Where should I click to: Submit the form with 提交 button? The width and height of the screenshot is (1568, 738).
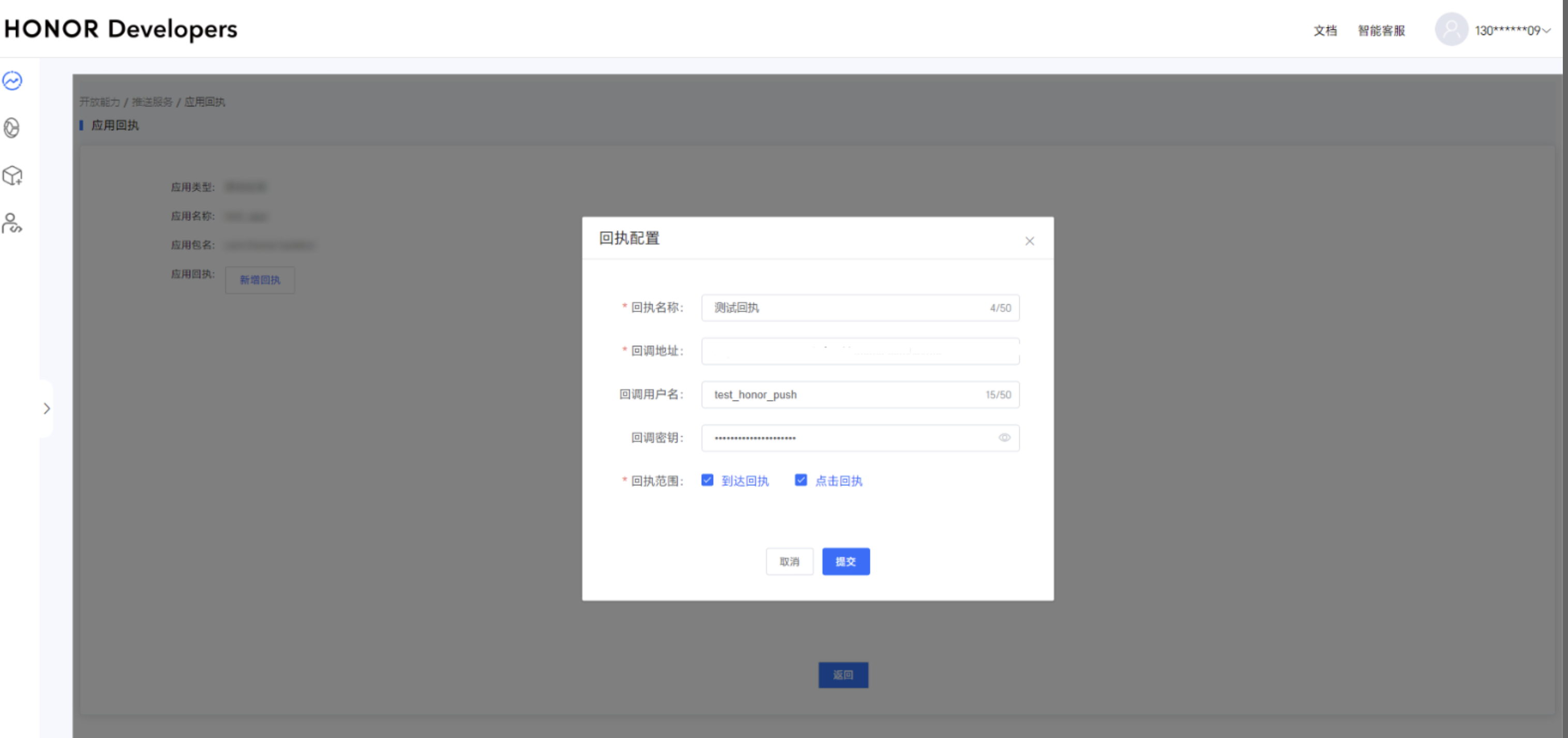pyautogui.click(x=846, y=561)
